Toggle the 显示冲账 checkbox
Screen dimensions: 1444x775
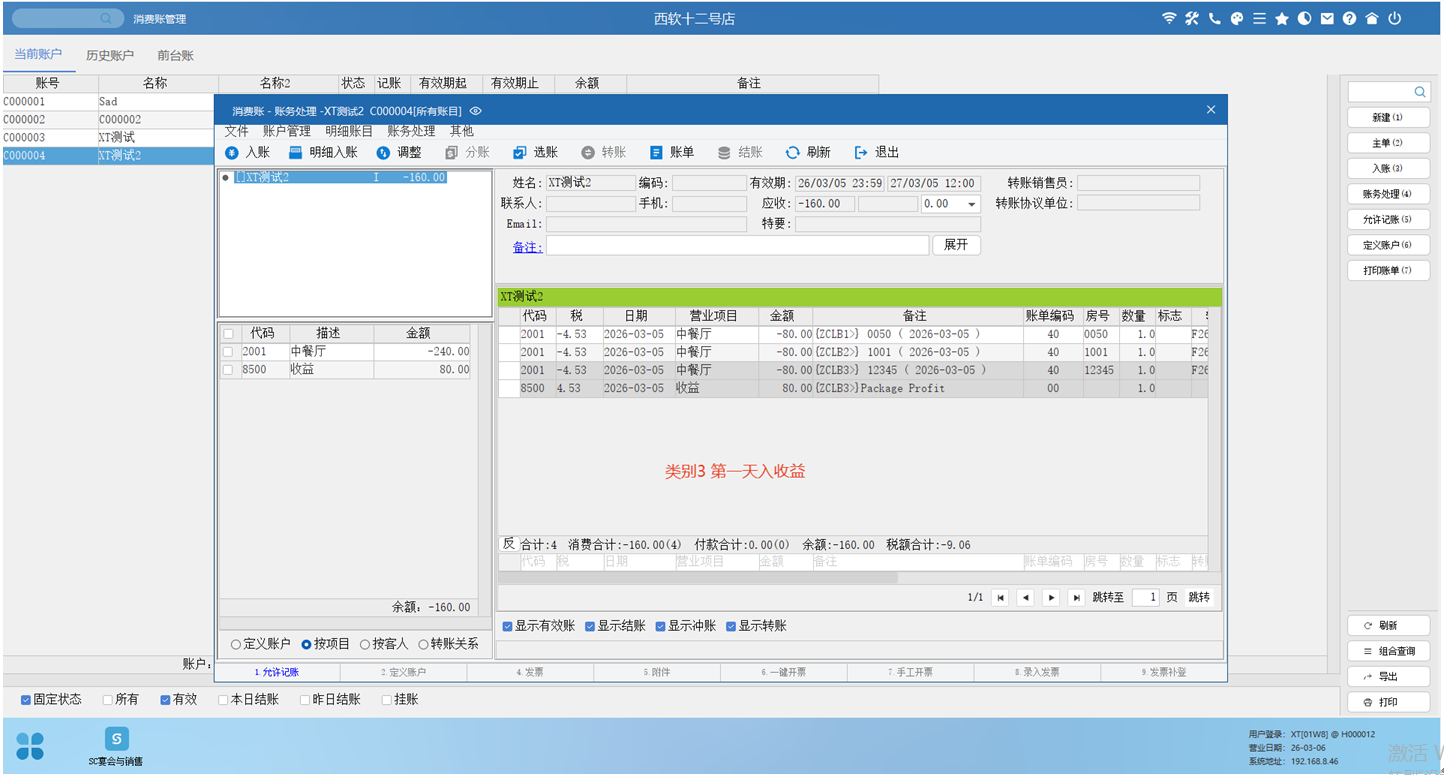point(660,626)
